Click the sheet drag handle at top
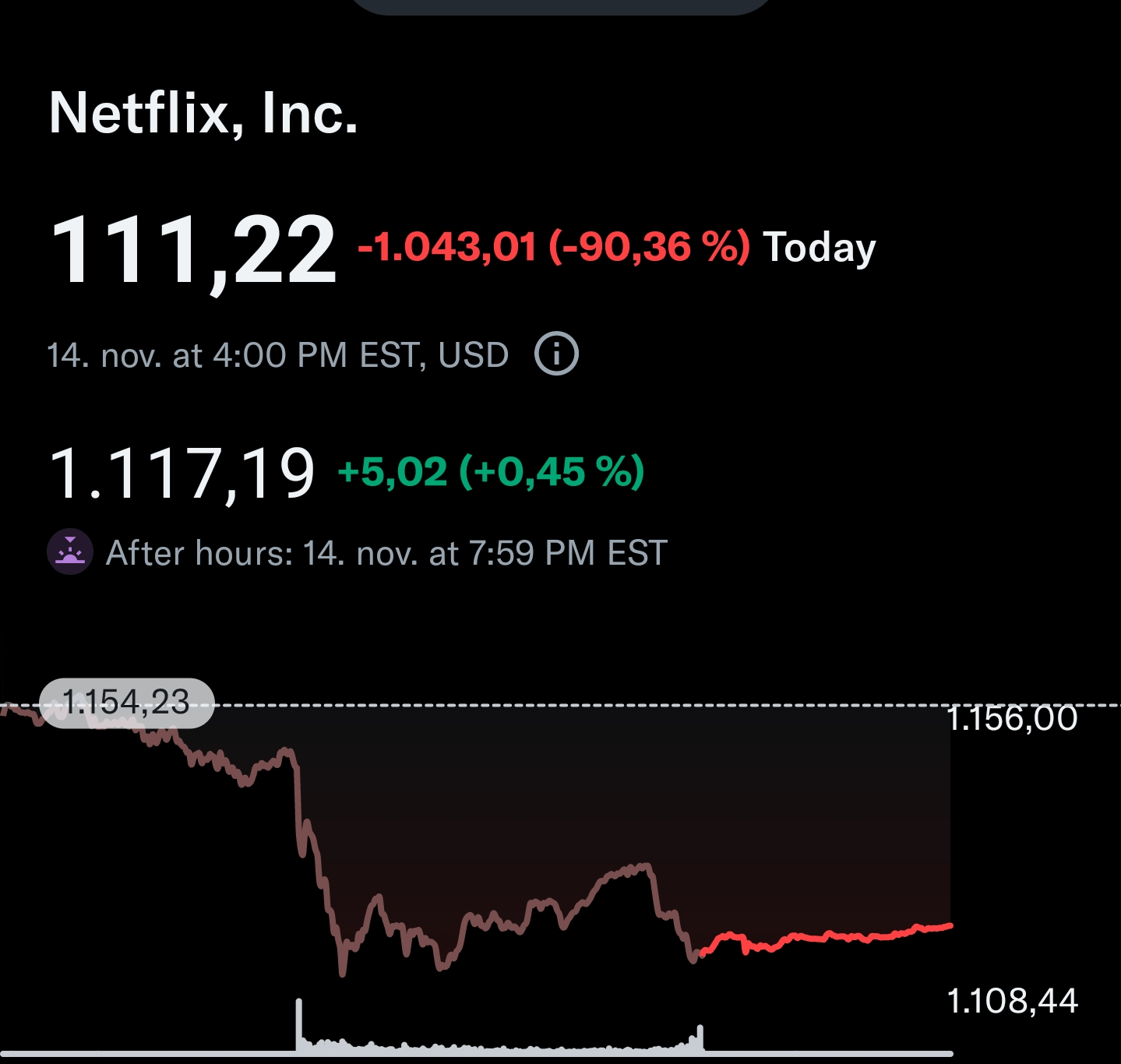The image size is (1121, 1064). click(561, 6)
